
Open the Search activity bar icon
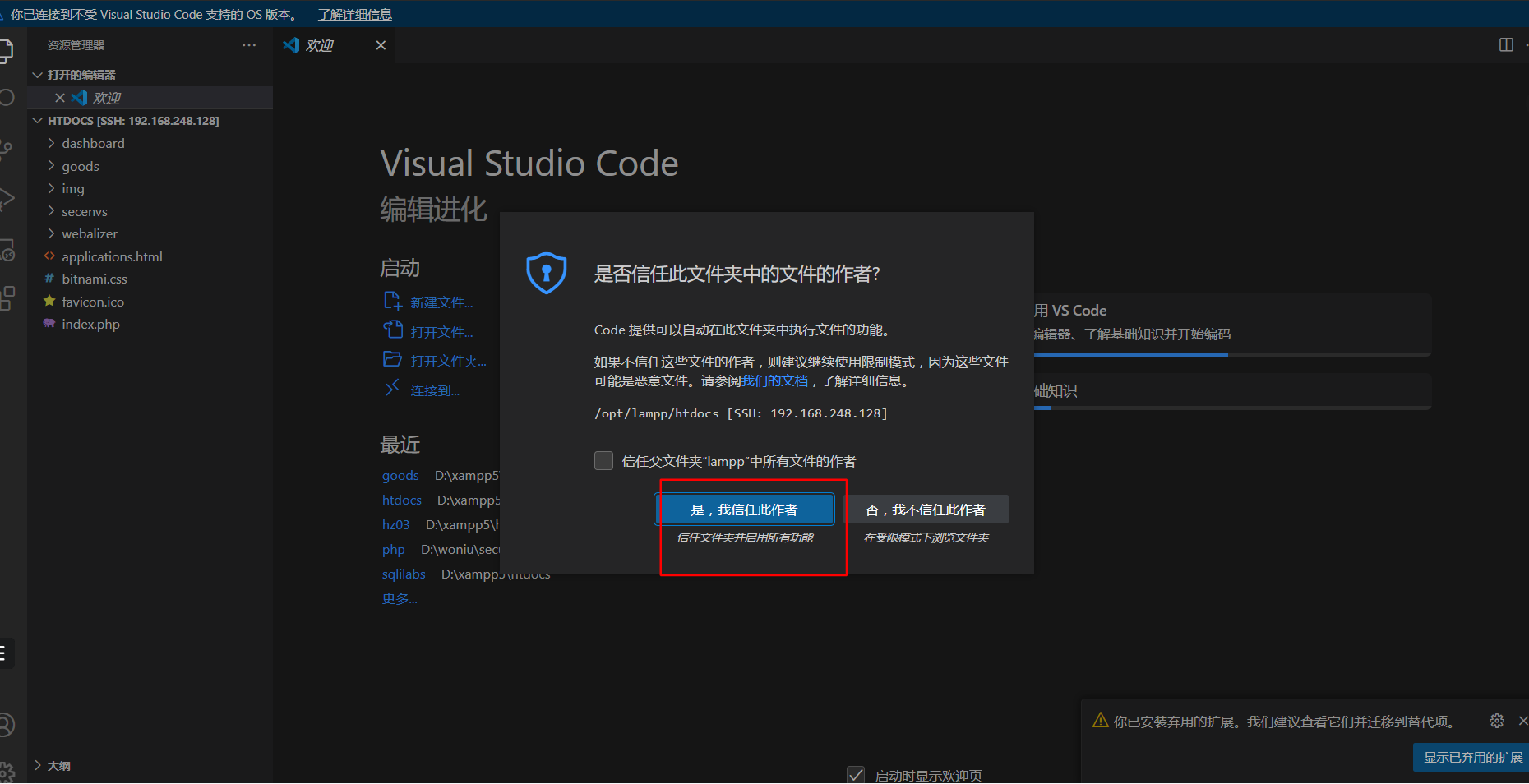(x=6, y=98)
